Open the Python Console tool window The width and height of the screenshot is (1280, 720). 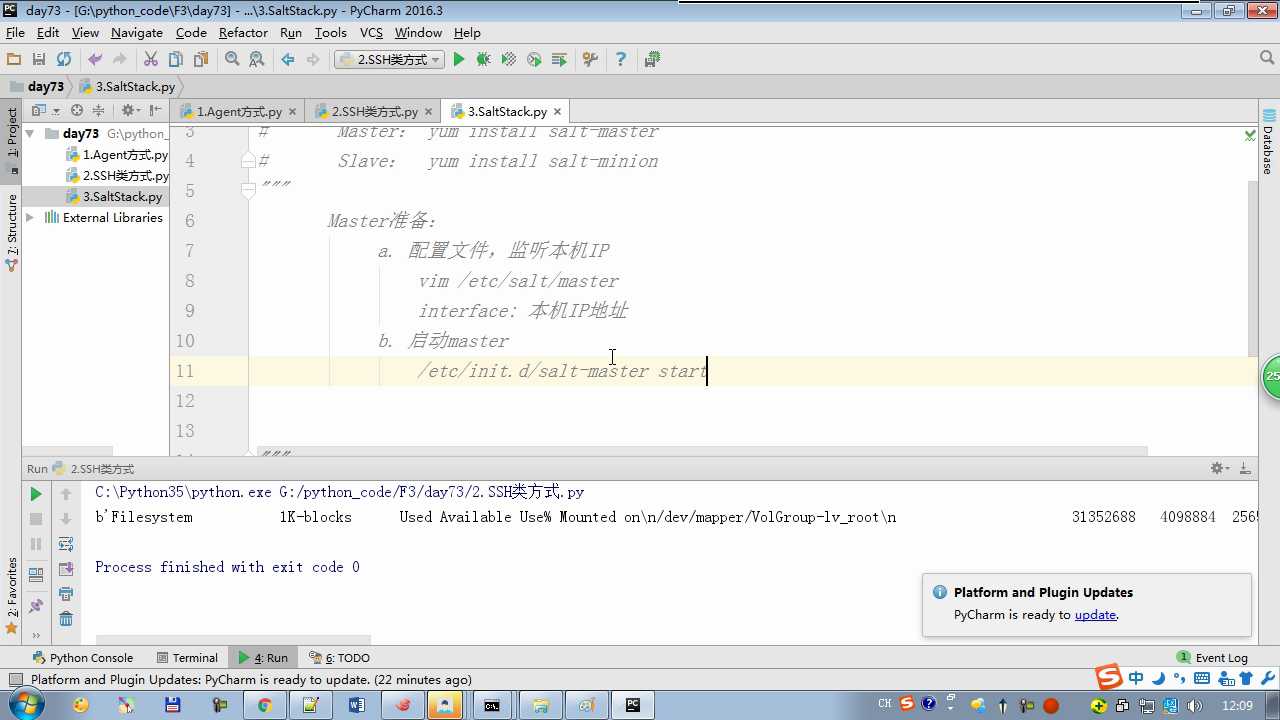click(x=83, y=658)
